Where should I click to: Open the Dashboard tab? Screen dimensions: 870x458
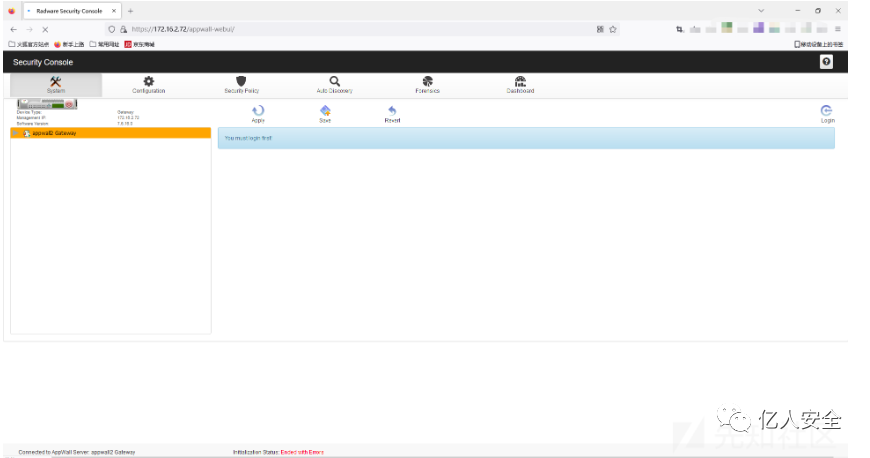(520, 85)
